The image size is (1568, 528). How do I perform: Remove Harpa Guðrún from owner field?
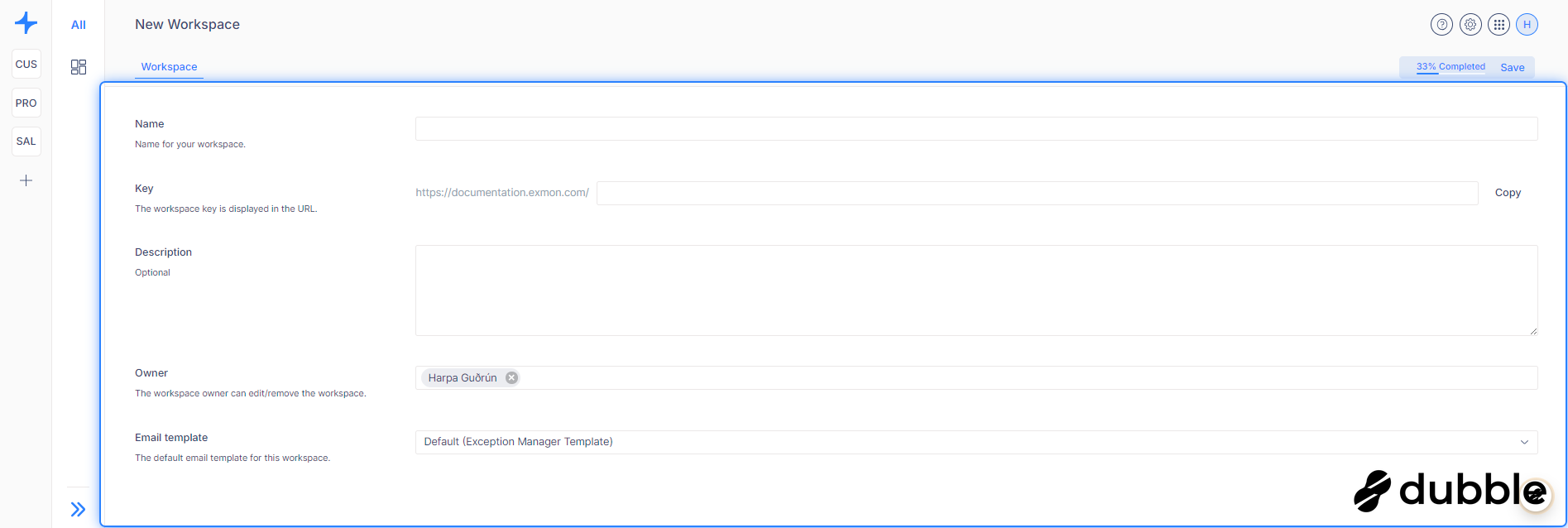(511, 377)
